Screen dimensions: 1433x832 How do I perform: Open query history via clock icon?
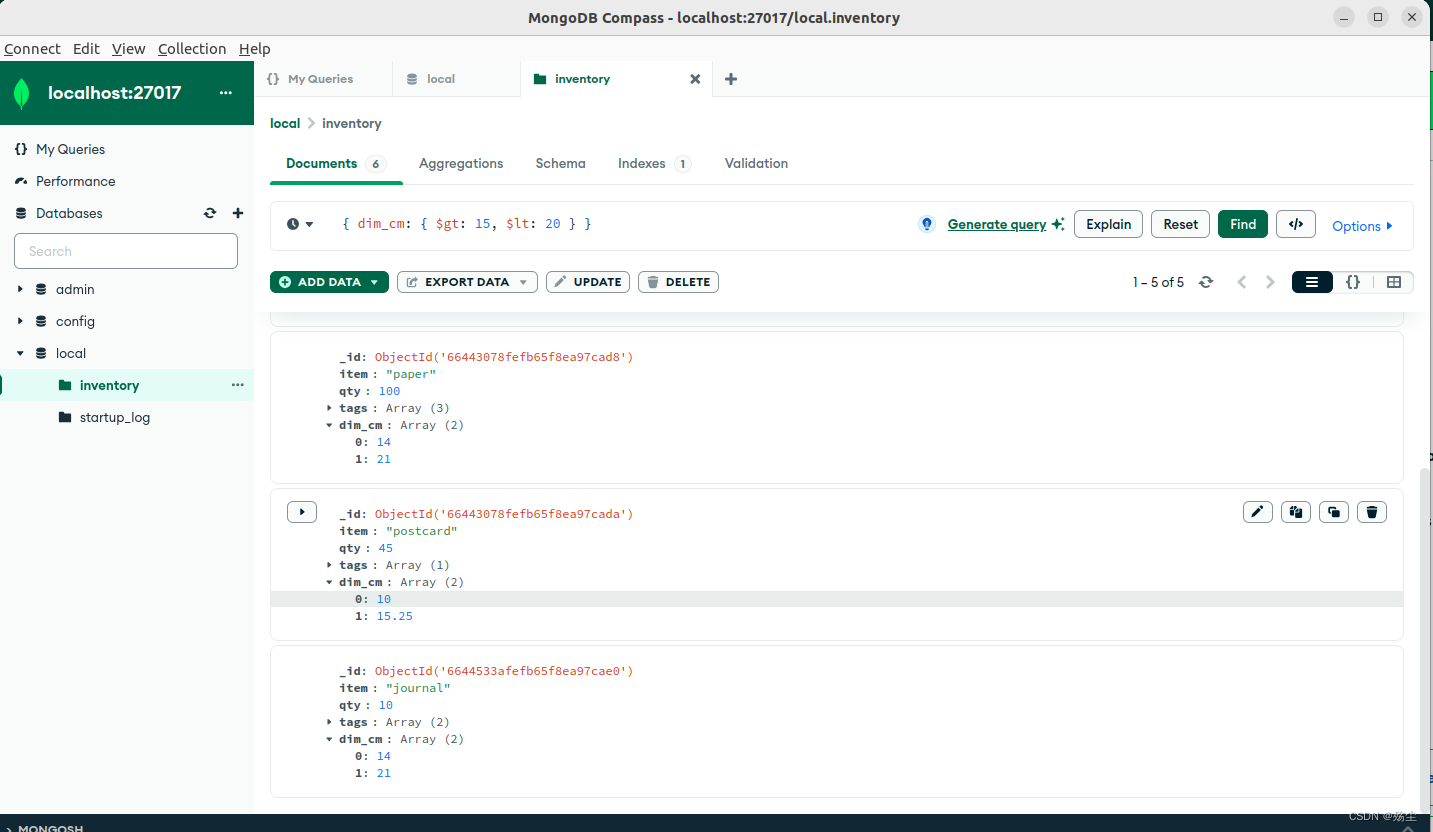click(x=295, y=224)
